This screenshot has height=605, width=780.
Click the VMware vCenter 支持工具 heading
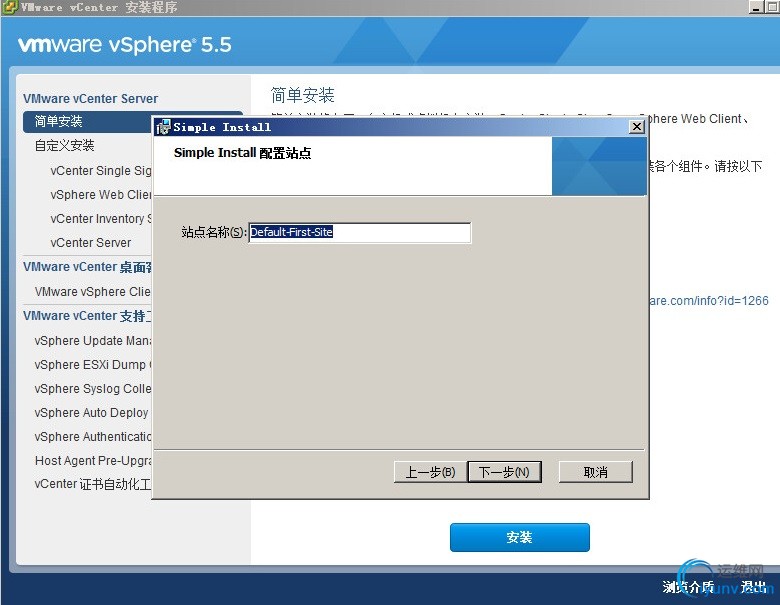coord(87,316)
